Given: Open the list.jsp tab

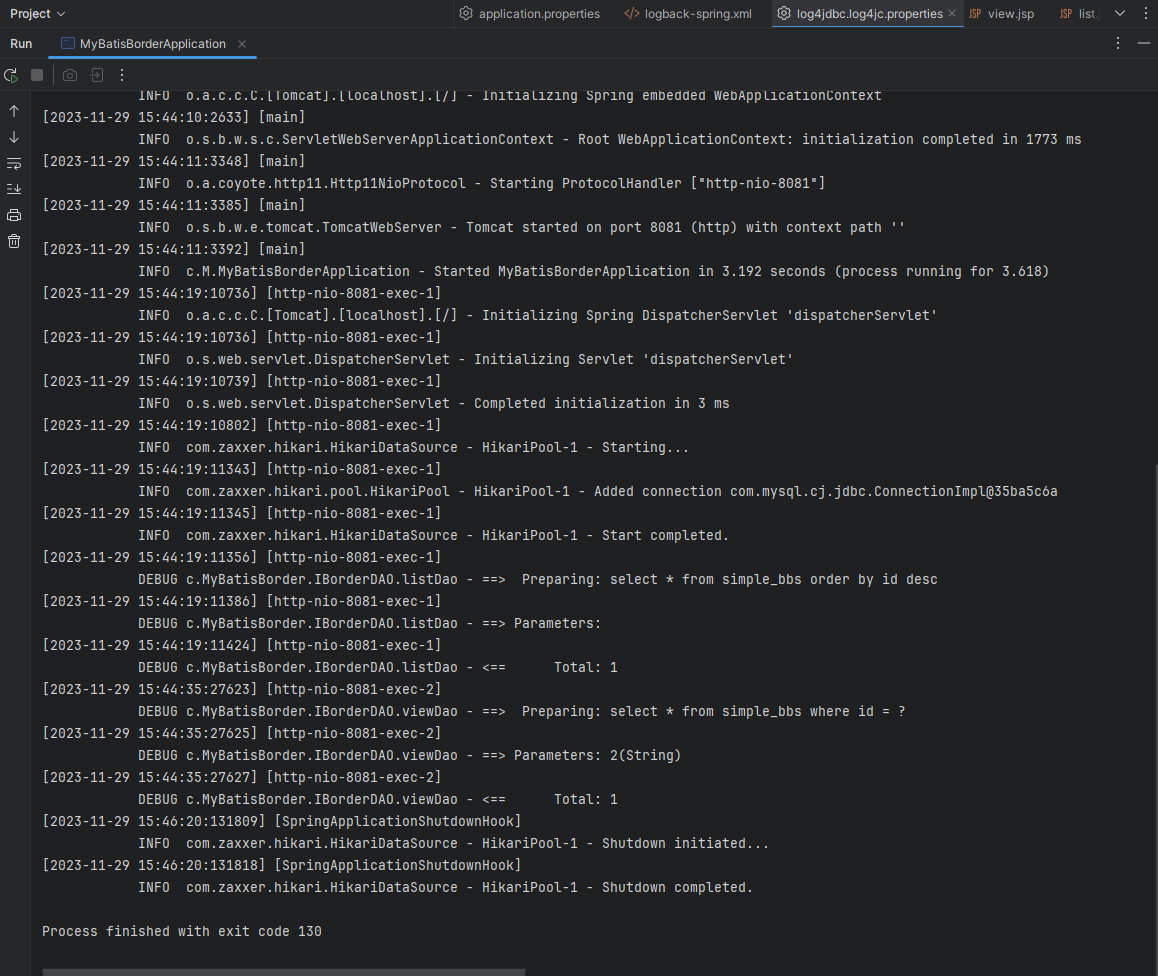Looking at the screenshot, I should (1079, 13).
